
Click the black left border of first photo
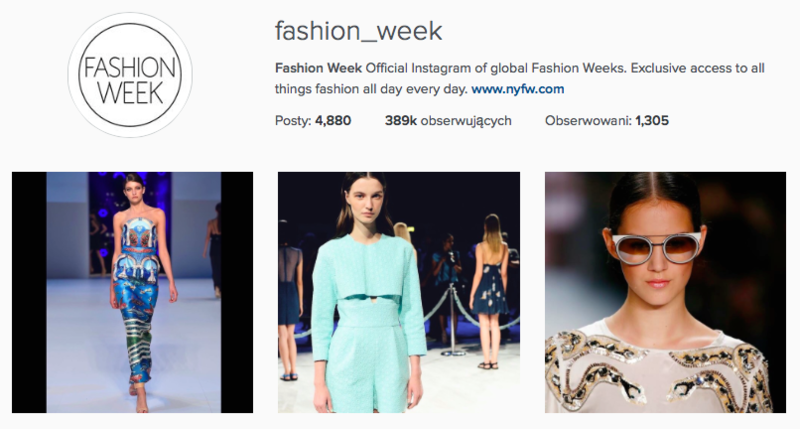click(29, 292)
